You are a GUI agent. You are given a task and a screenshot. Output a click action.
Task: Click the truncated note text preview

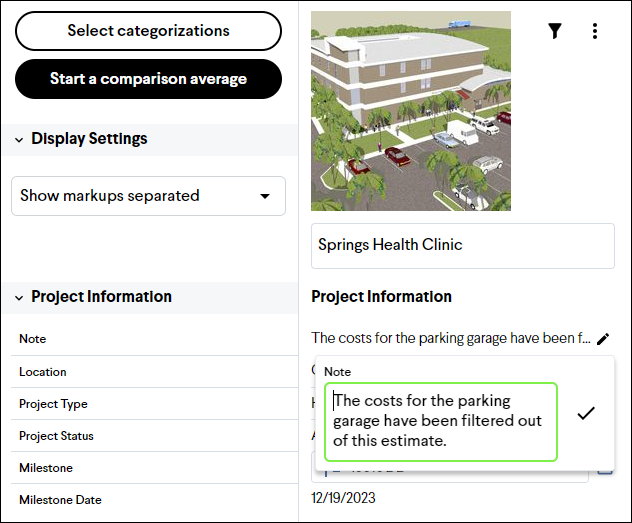pyautogui.click(x=451, y=338)
